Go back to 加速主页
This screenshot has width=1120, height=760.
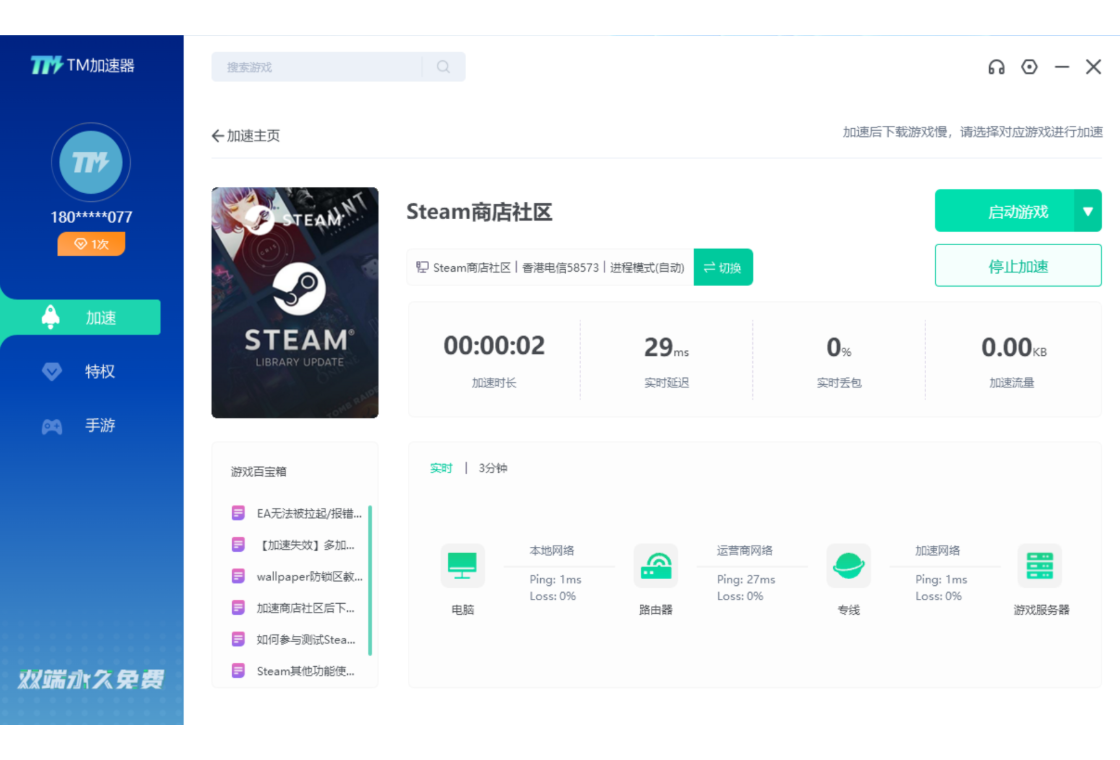click(246, 136)
